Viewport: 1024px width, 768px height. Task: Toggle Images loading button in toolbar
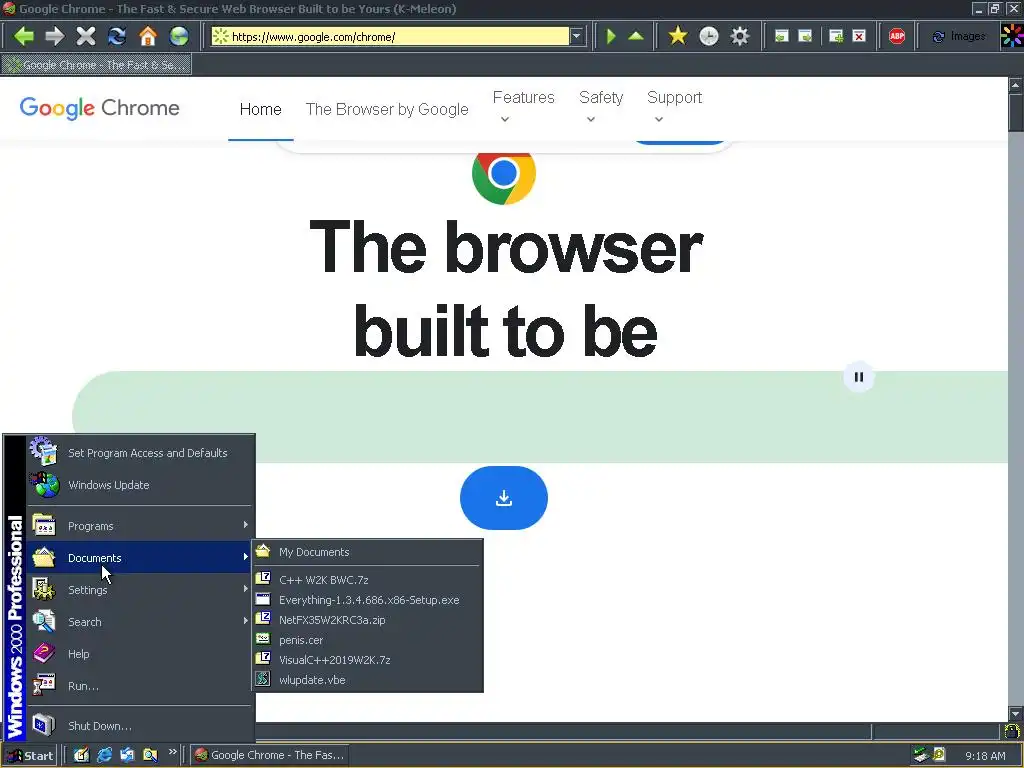(958, 37)
